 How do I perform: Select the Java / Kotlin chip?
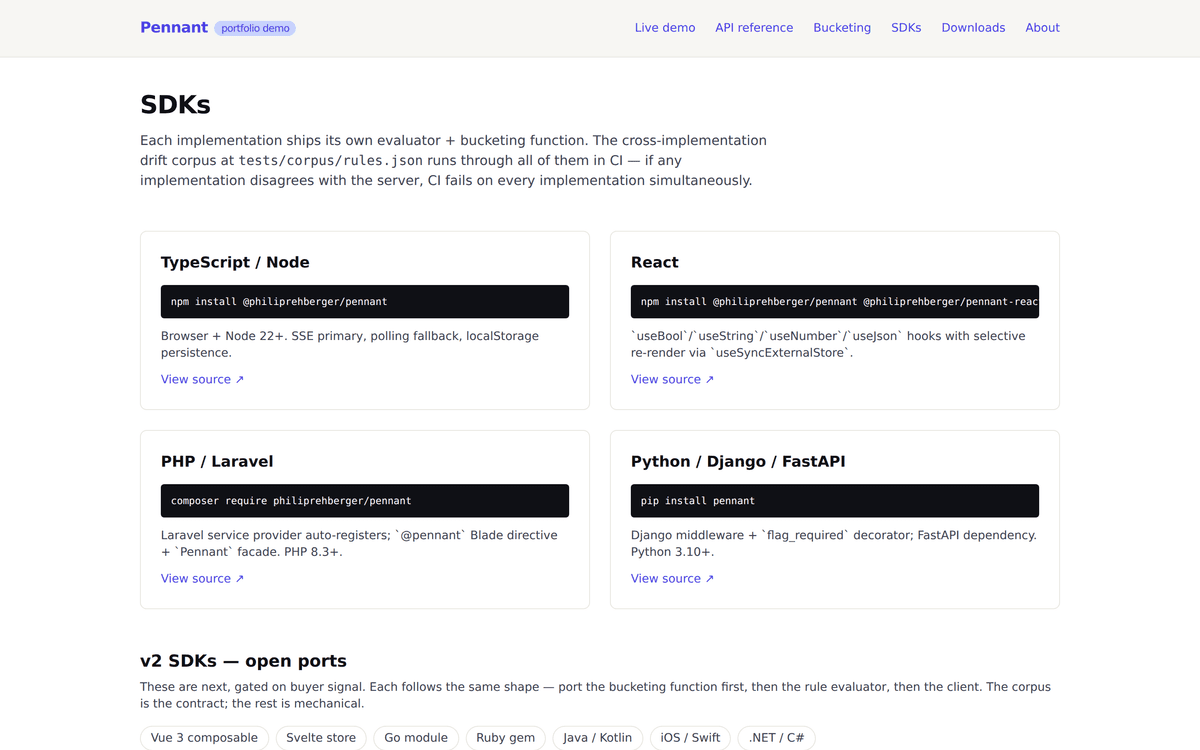click(598, 738)
